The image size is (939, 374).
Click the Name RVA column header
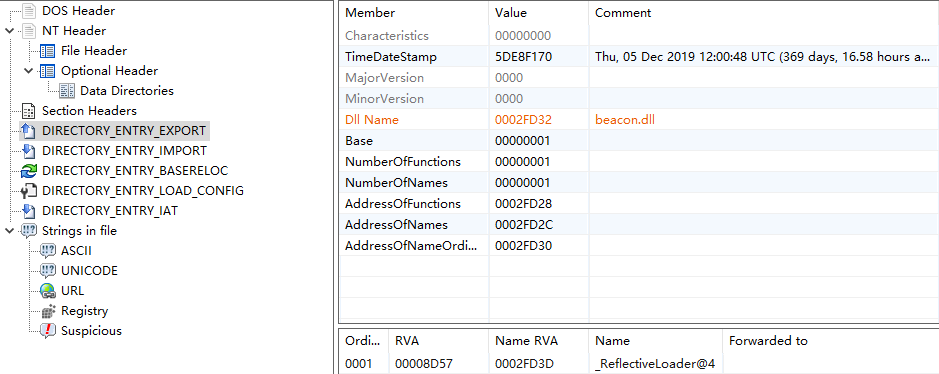[539, 341]
